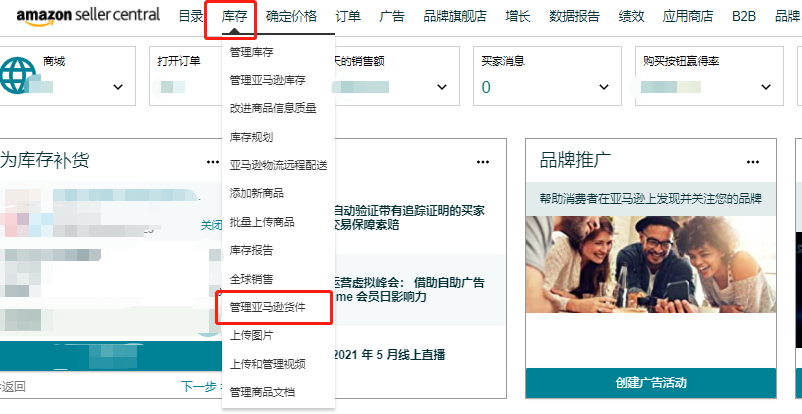Expand the 买家消息 card chevron

[604, 87]
